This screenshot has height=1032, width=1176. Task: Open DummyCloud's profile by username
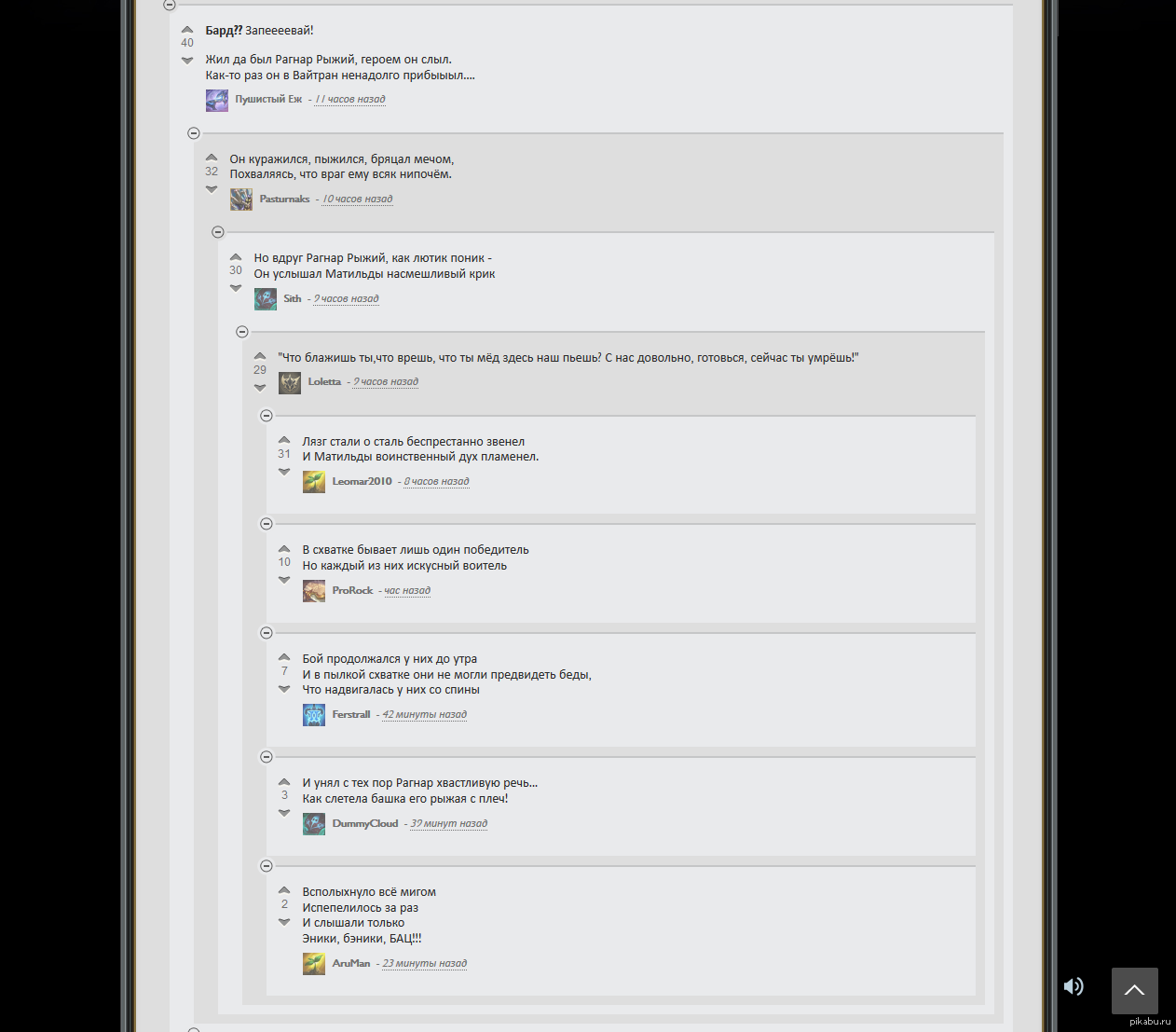pyautogui.click(x=364, y=823)
